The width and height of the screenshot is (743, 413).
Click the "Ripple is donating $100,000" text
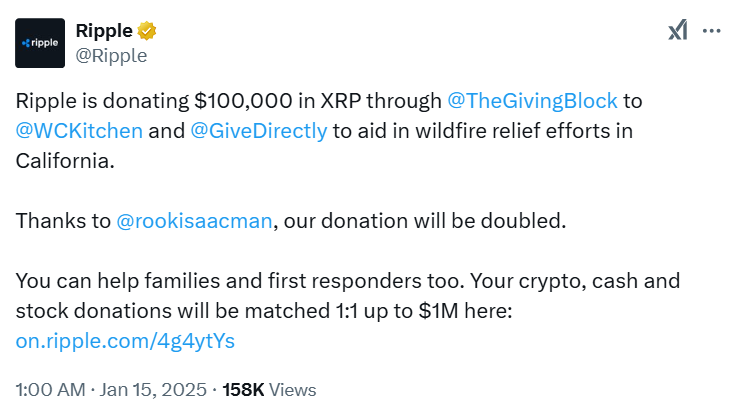click(154, 101)
